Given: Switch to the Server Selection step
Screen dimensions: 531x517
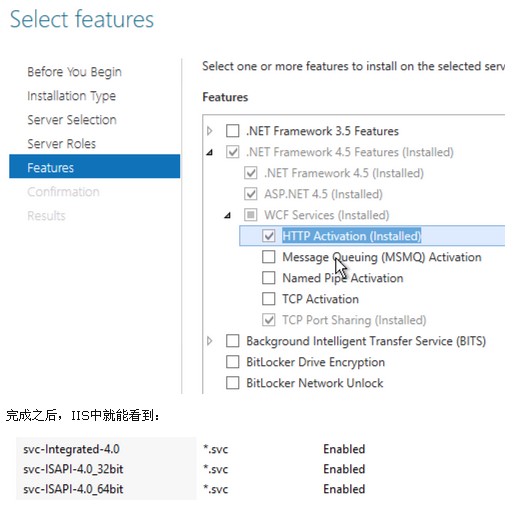Looking at the screenshot, I should (x=72, y=120).
